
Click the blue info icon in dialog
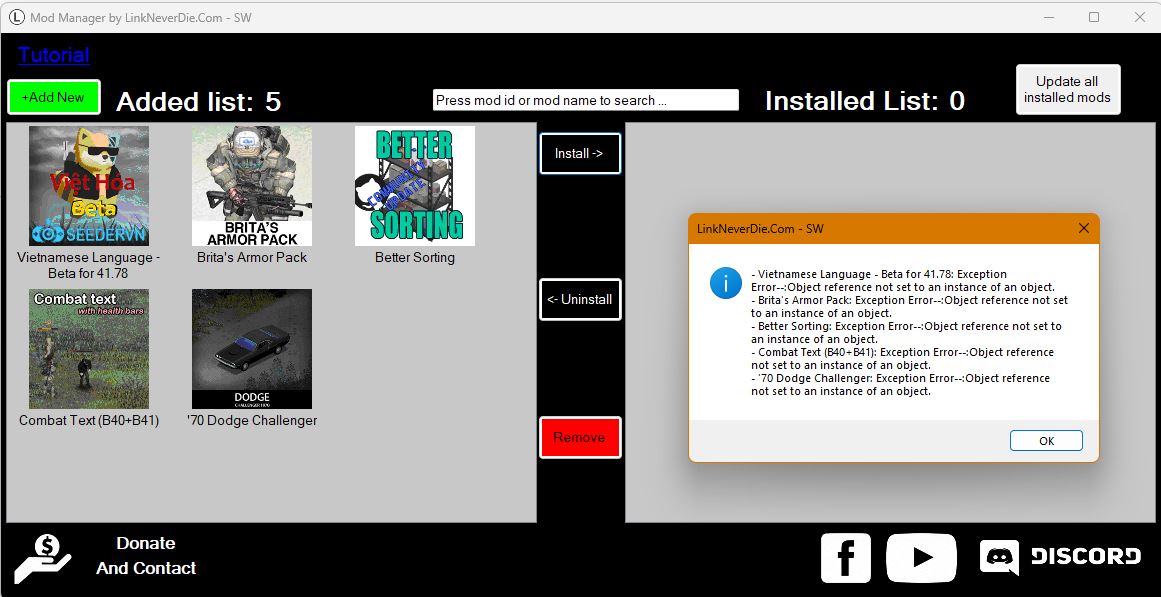(725, 283)
